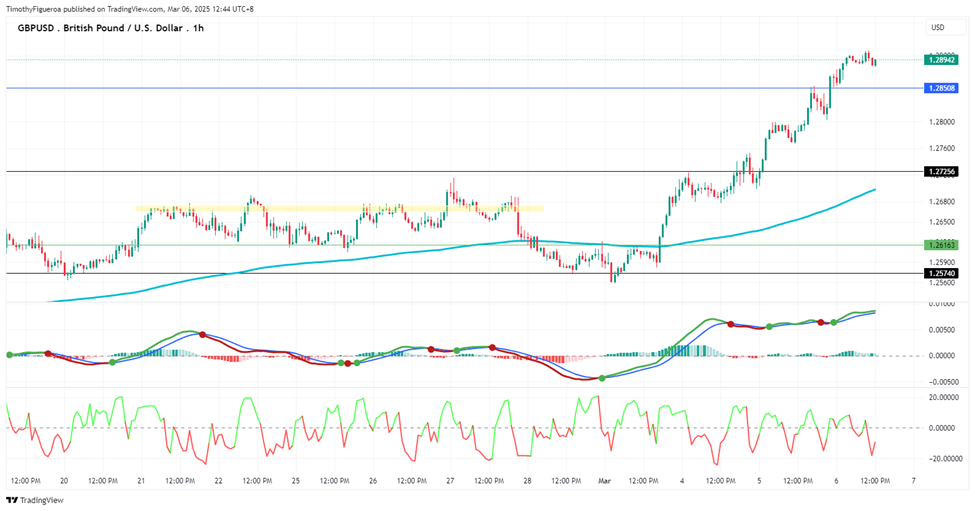Click the 20 date label on time axis

64,481
